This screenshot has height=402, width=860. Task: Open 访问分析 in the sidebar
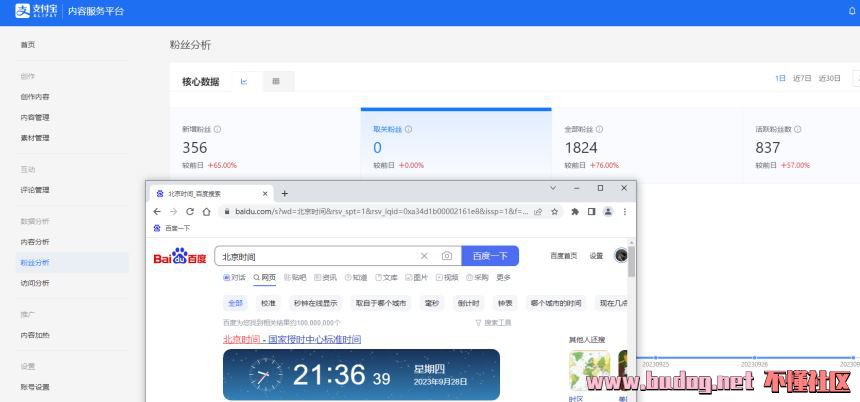35,283
